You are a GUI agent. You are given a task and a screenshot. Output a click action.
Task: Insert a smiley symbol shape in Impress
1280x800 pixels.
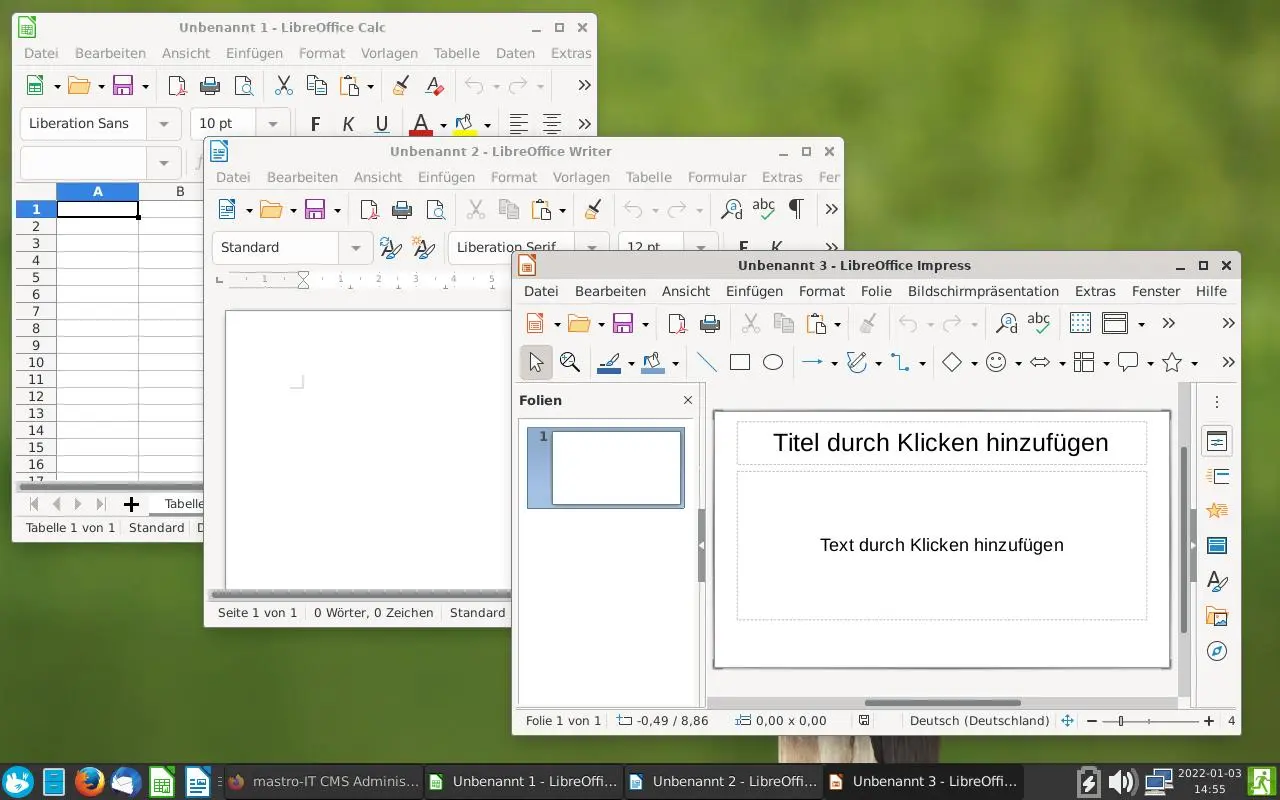996,363
